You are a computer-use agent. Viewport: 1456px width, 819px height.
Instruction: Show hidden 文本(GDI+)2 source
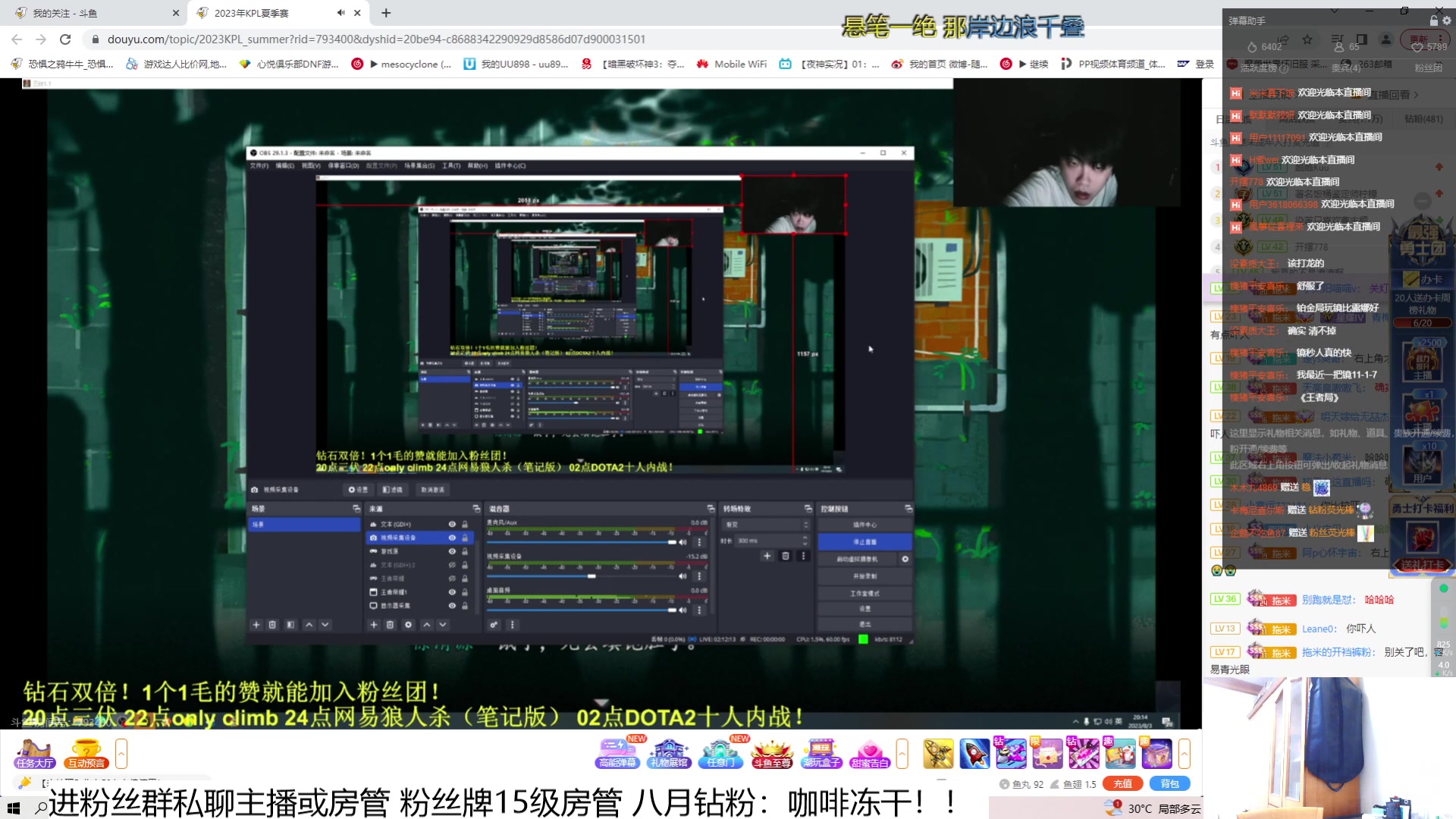[452, 565]
